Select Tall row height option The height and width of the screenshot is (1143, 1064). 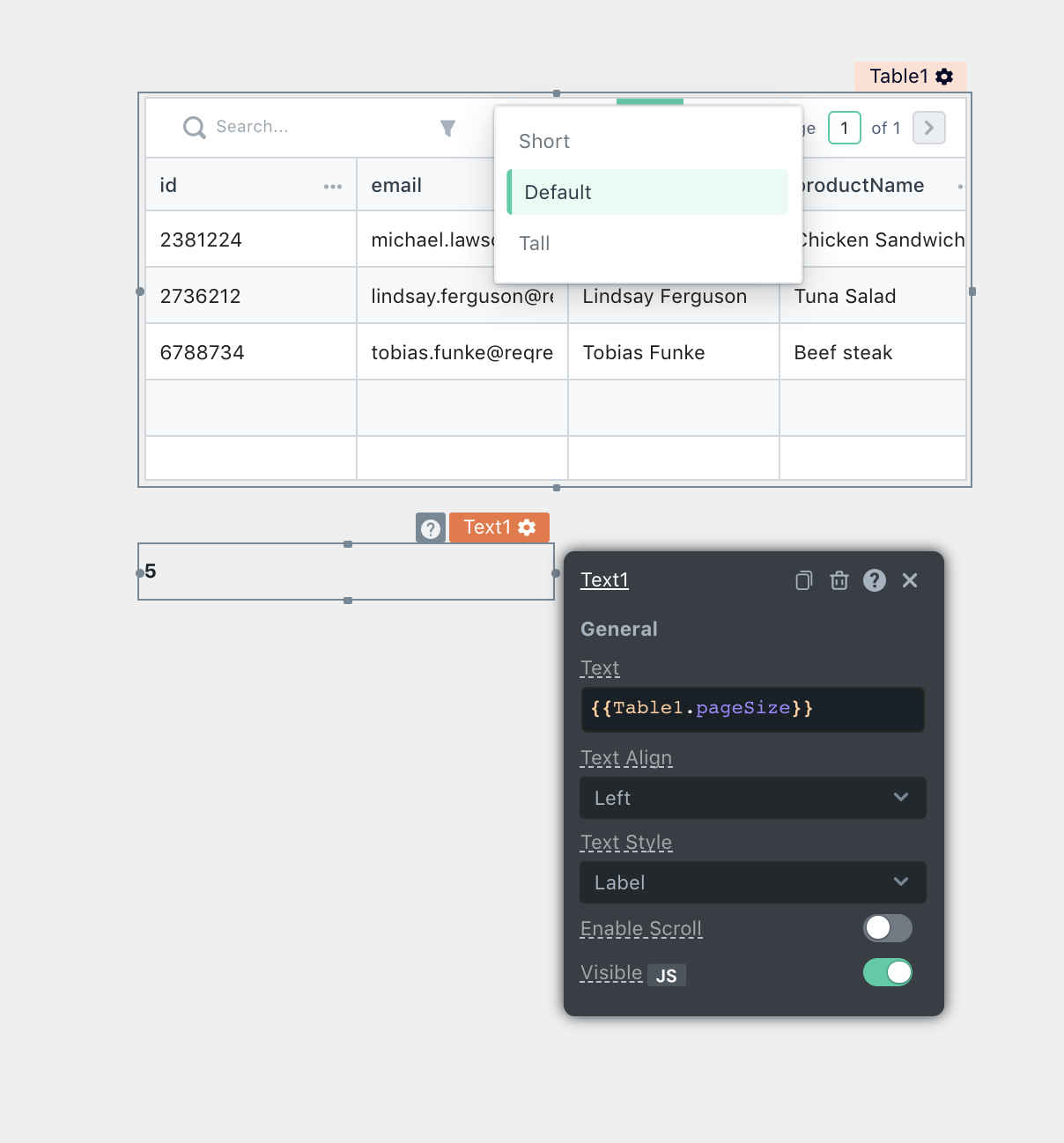648,243
